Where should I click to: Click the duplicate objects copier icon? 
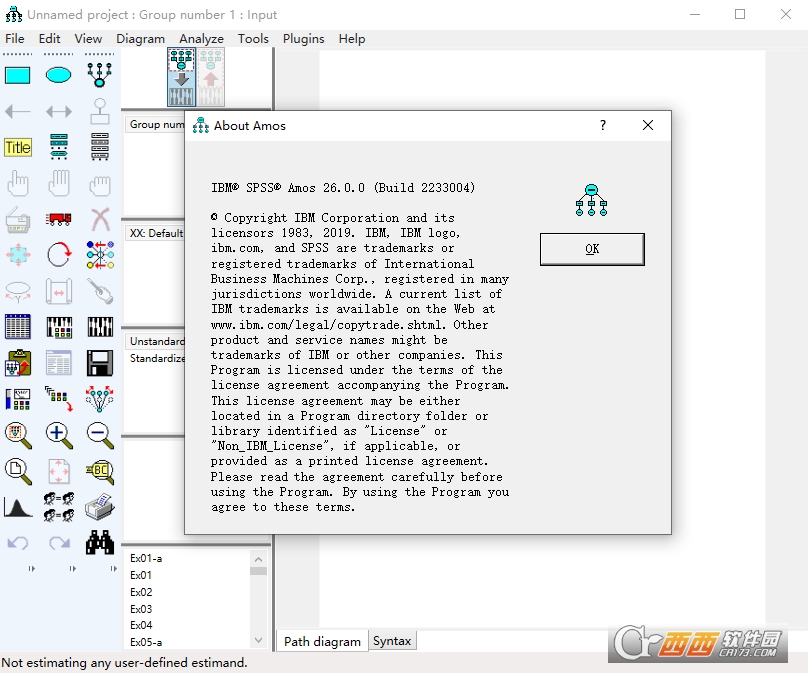tap(18, 220)
